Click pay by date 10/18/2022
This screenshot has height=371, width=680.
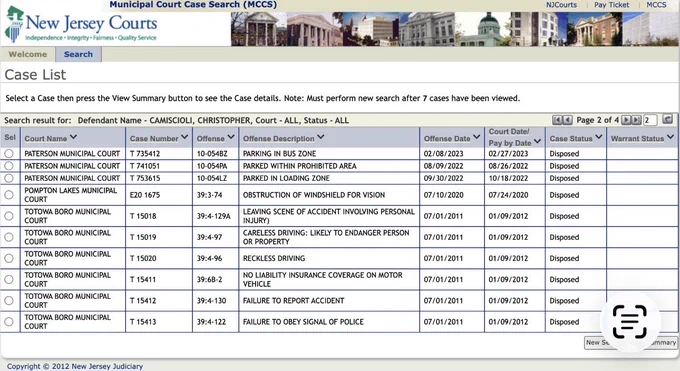coord(508,178)
